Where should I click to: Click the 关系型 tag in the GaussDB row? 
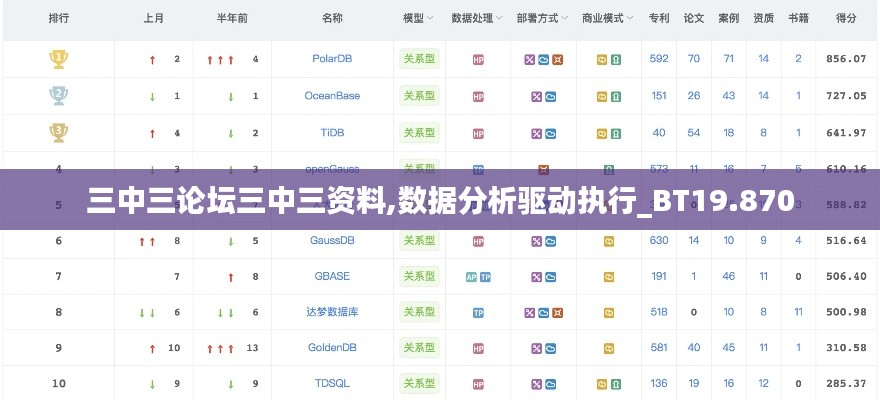pyautogui.click(x=419, y=241)
